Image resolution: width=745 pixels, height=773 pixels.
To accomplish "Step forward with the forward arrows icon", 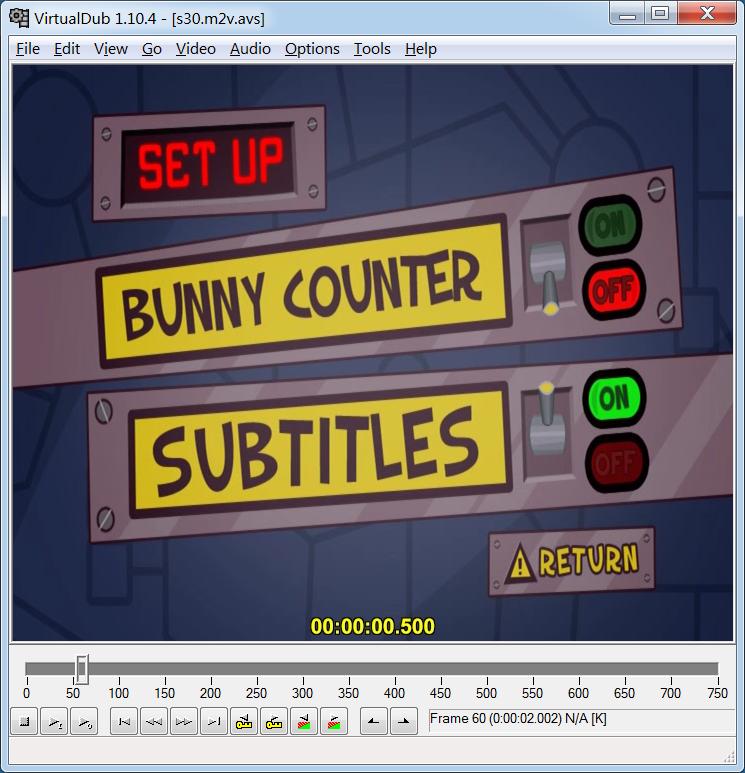I will (184, 721).
